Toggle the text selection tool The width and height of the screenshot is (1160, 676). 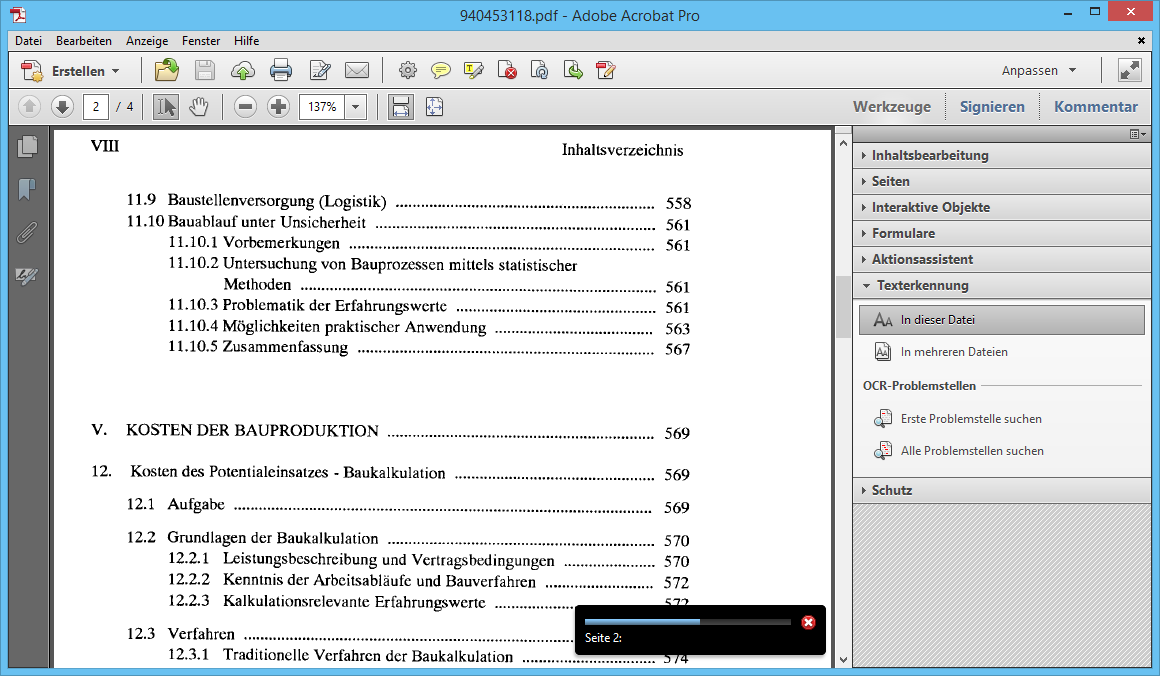coord(166,107)
